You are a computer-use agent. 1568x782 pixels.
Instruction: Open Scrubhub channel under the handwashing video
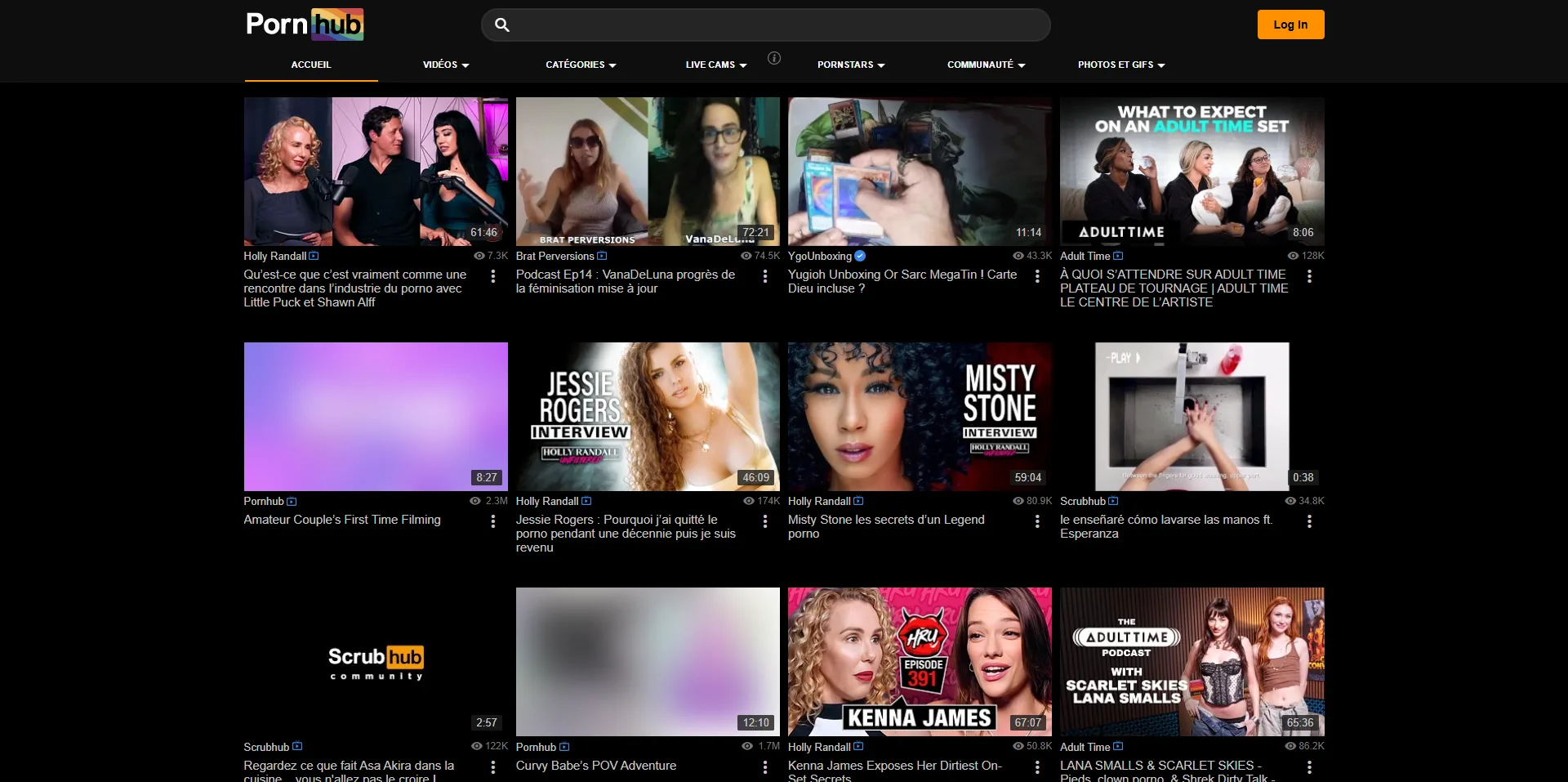pos(1083,501)
